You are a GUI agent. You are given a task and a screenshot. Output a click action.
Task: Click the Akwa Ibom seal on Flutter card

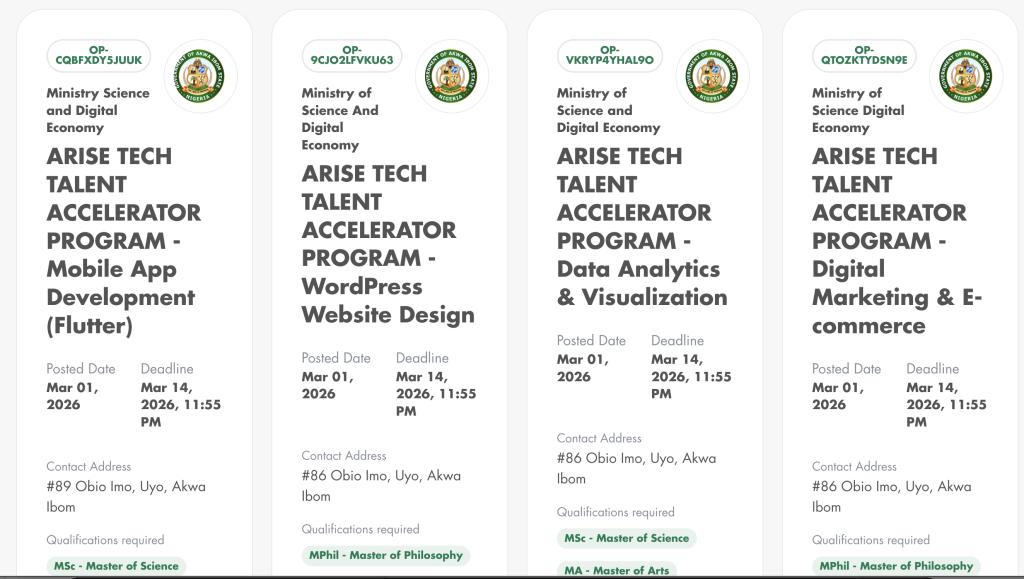201,76
